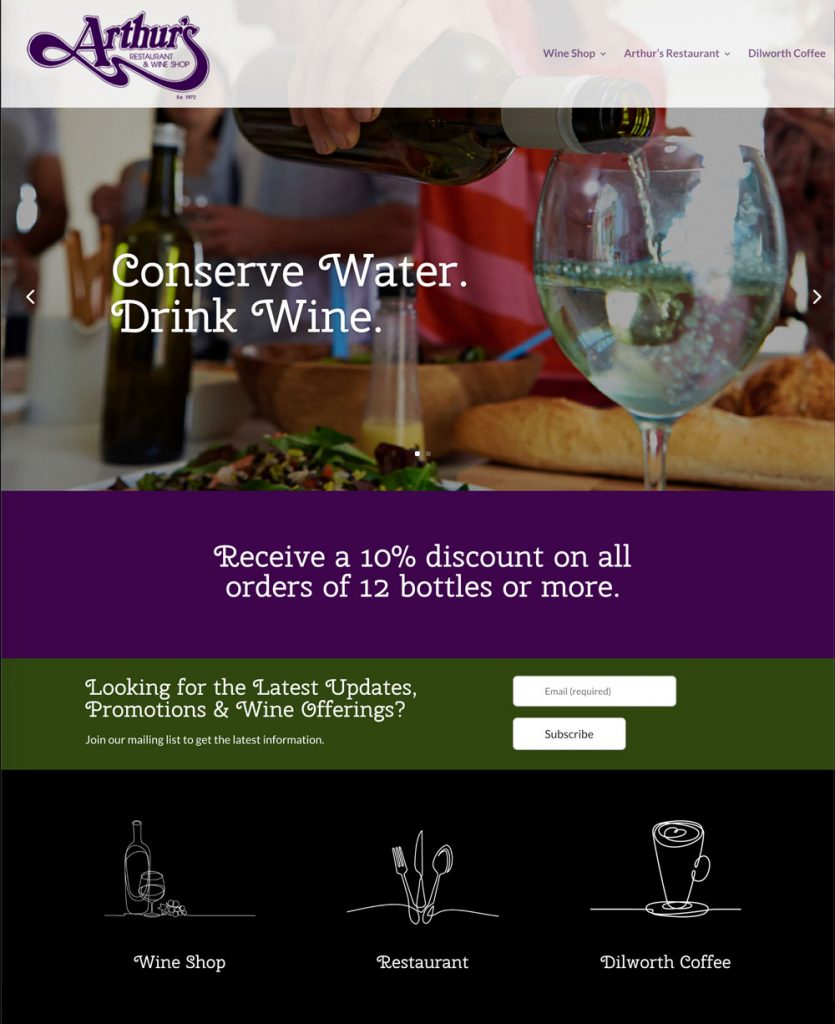The image size is (835, 1024).
Task: Open the Wine Shop navigation item
Action: click(569, 54)
